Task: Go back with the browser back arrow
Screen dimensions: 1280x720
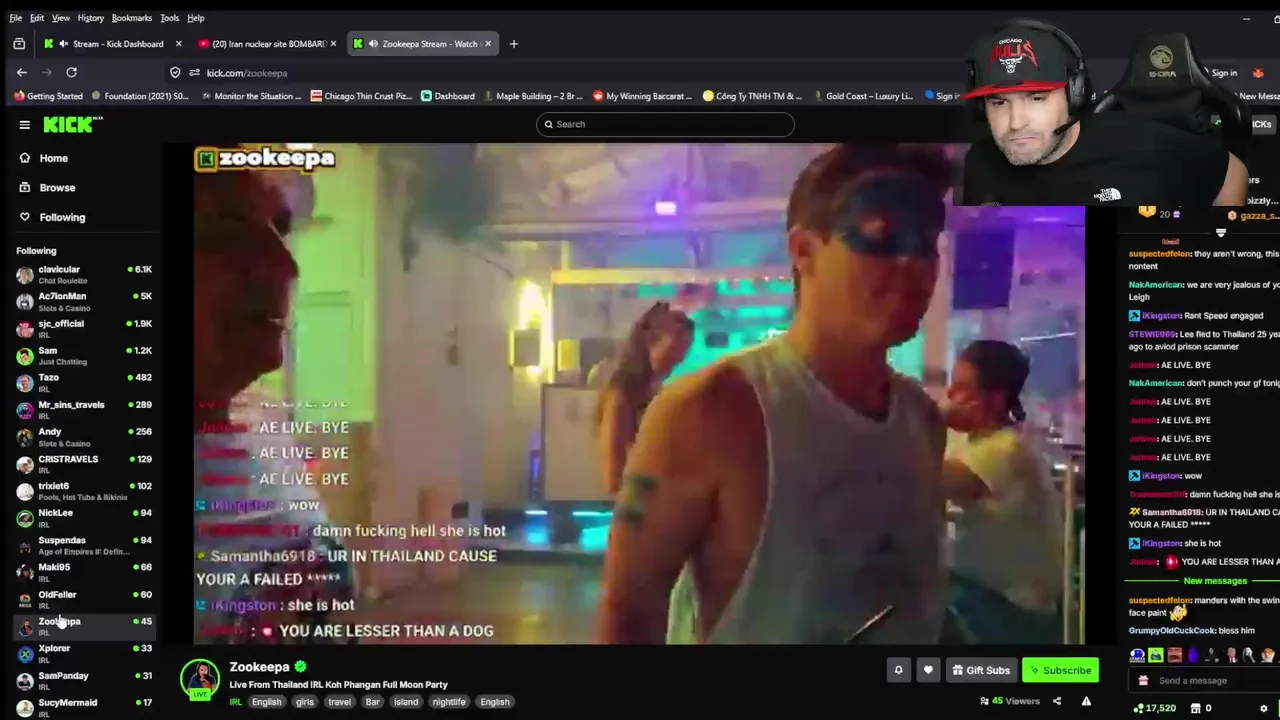Action: click(x=22, y=72)
